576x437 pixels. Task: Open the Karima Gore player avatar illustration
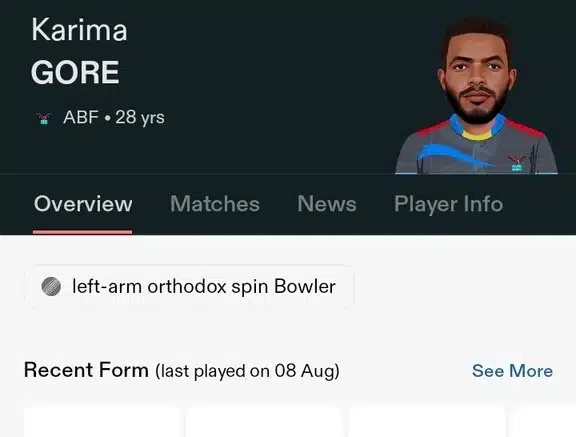tap(476, 96)
